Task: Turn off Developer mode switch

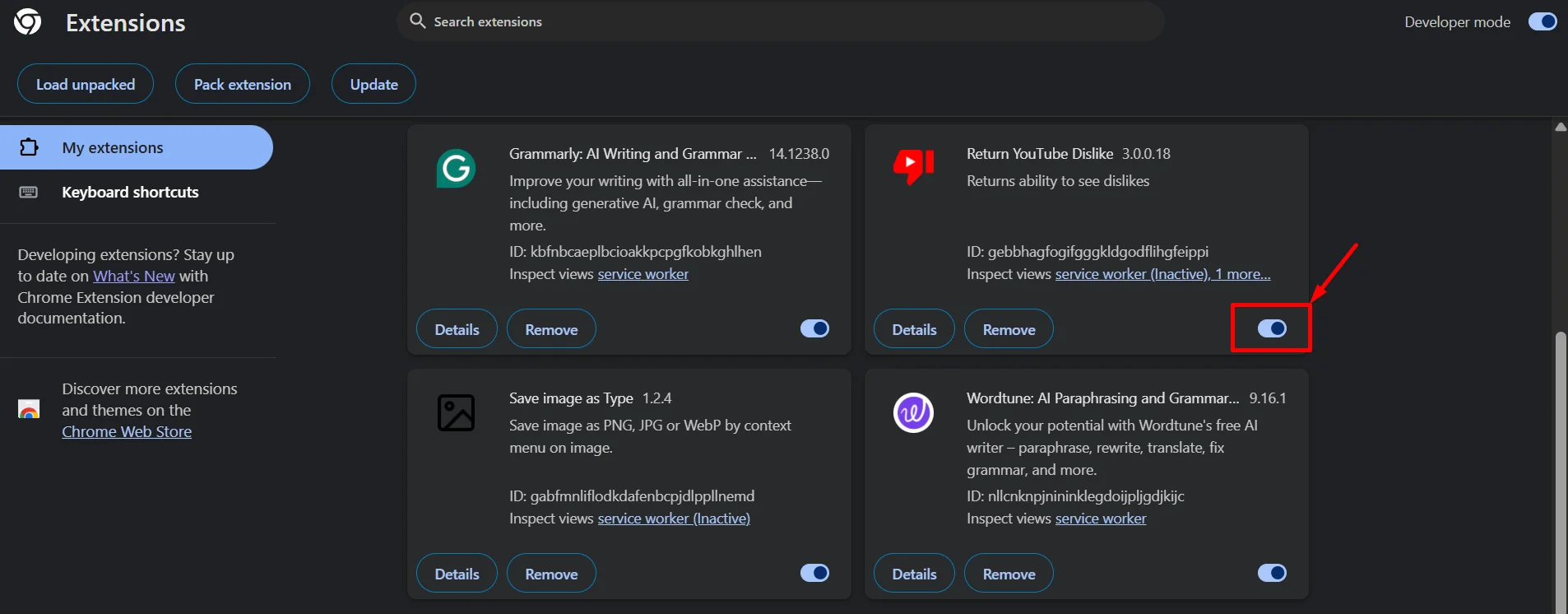Action: tap(1542, 21)
